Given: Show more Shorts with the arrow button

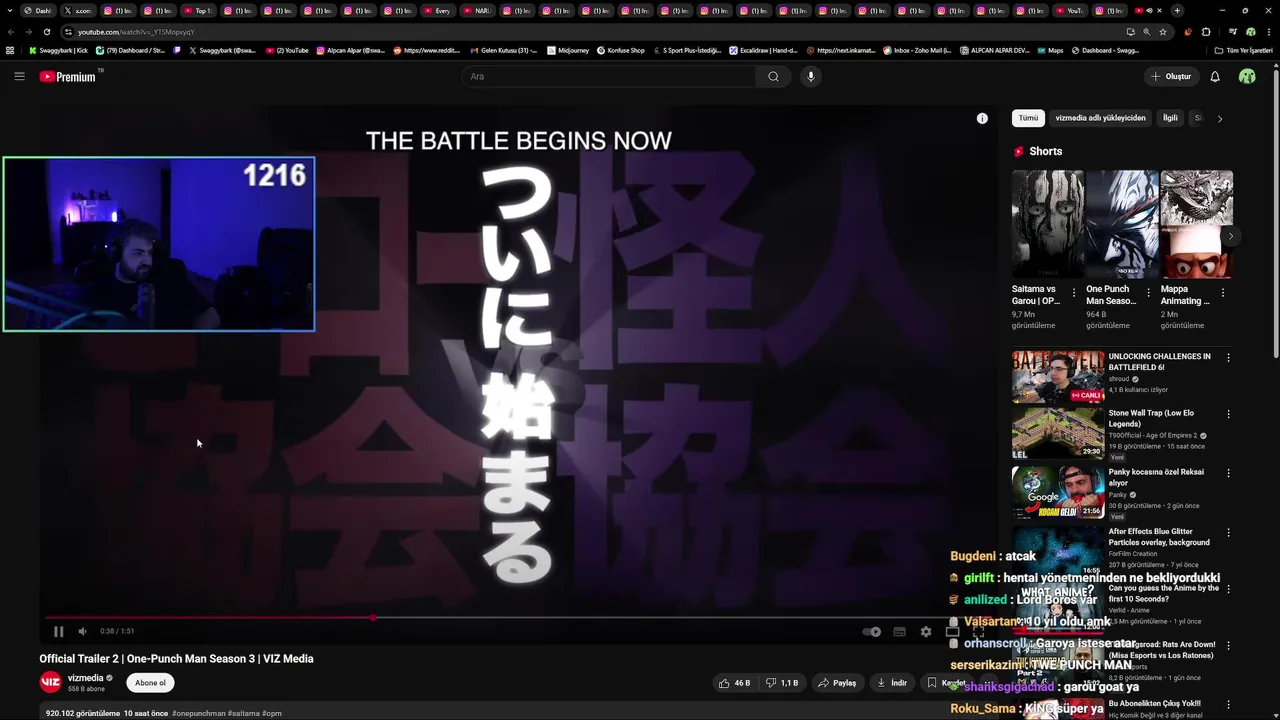Looking at the screenshot, I should point(1231,236).
